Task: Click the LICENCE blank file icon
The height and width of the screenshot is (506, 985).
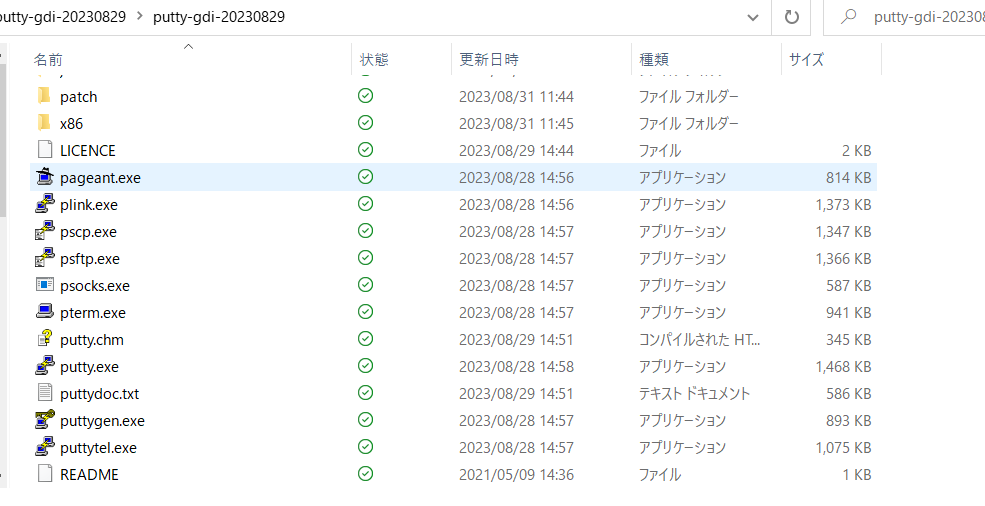Action: click(x=45, y=150)
